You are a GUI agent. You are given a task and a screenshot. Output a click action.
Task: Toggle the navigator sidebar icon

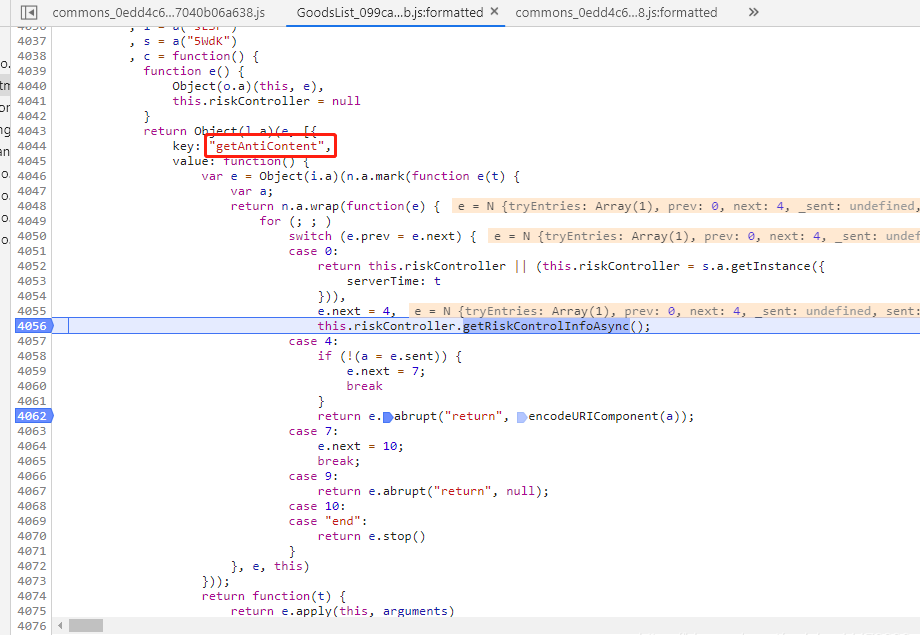coord(28,12)
